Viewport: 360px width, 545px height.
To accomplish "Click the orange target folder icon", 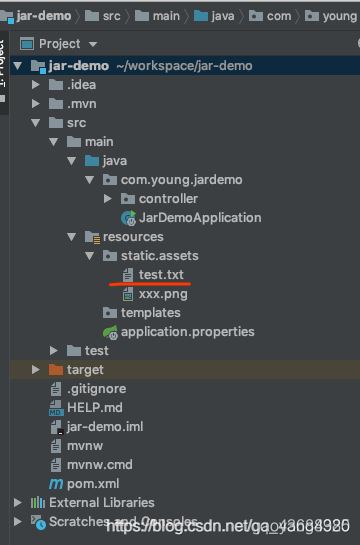I will (56, 370).
